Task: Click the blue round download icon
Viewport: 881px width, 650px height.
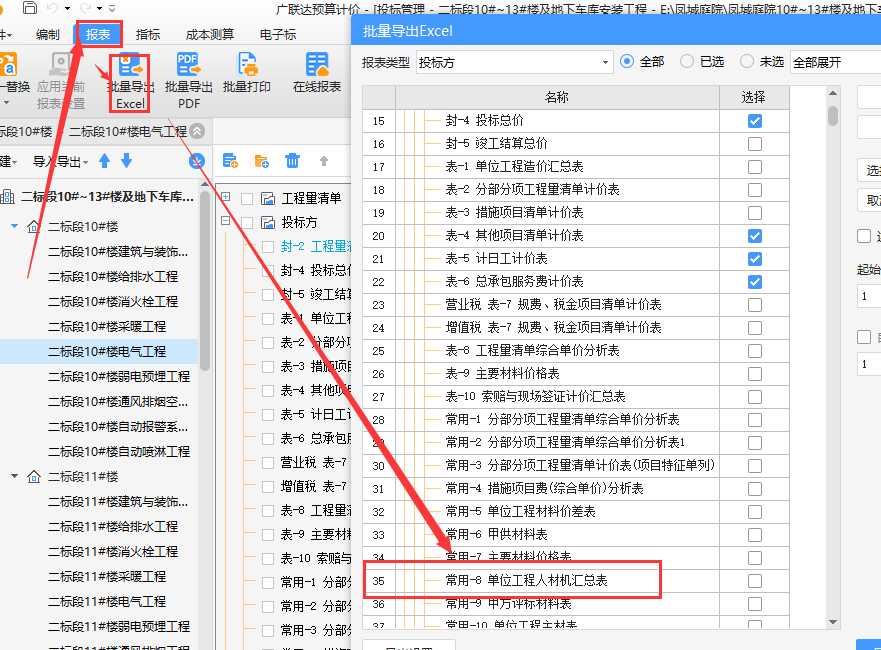Action: click(x=196, y=162)
